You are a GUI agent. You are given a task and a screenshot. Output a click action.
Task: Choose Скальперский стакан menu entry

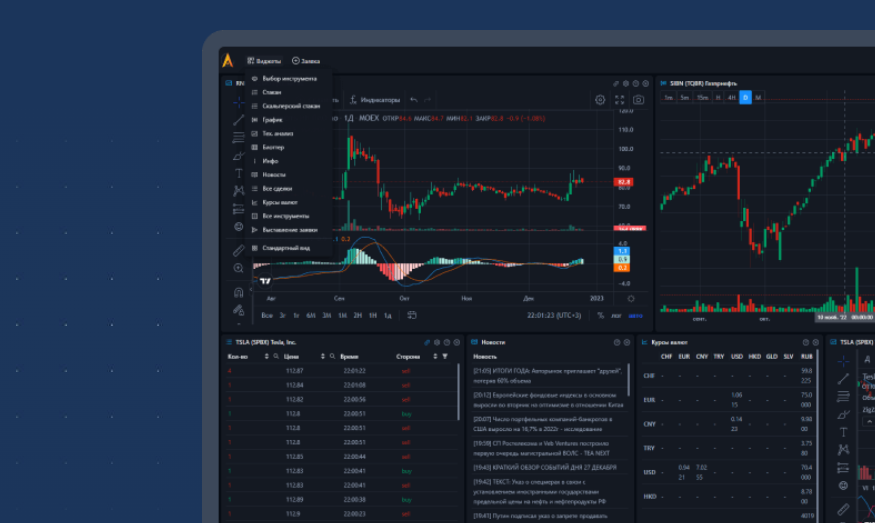coord(289,106)
